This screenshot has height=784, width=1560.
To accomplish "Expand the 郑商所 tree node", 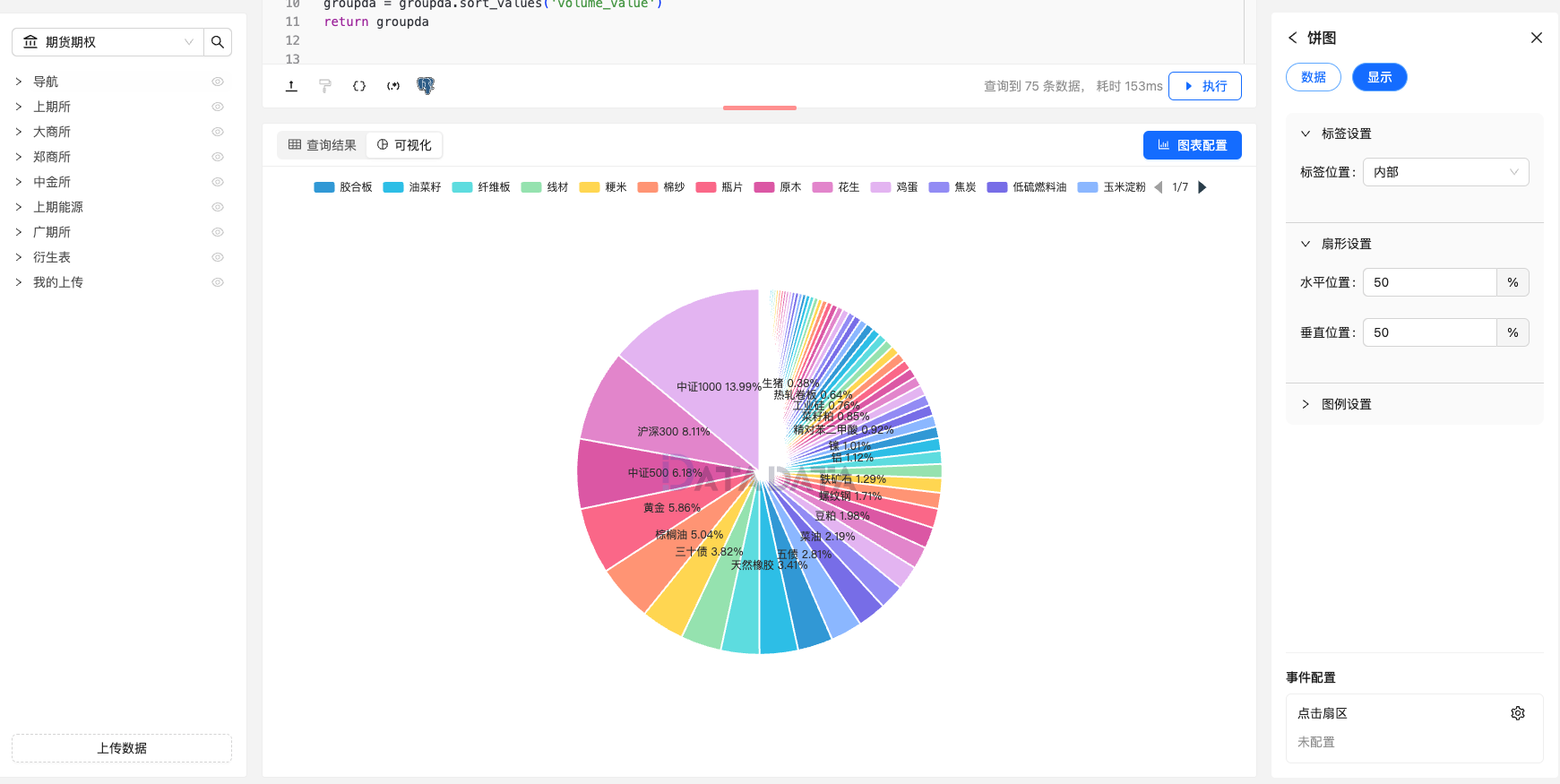I will coord(19,157).
